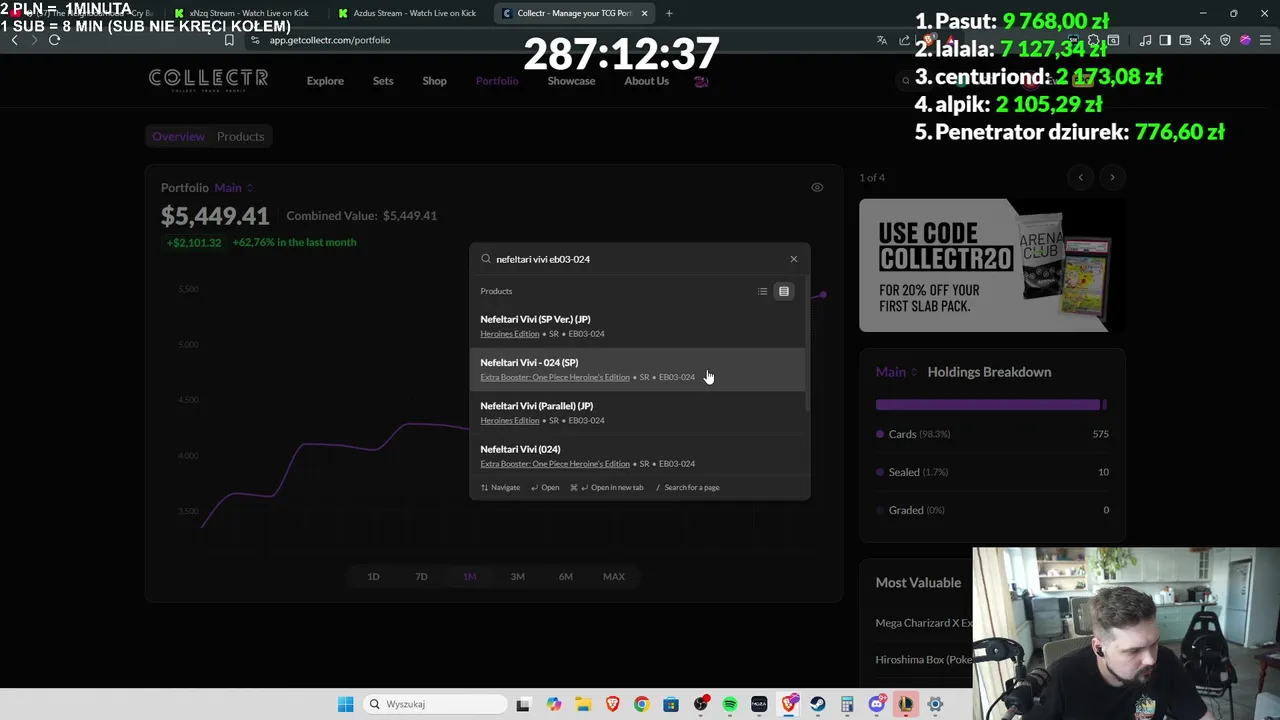Select the 7D chart range
This screenshot has width=1280, height=720.
(421, 576)
